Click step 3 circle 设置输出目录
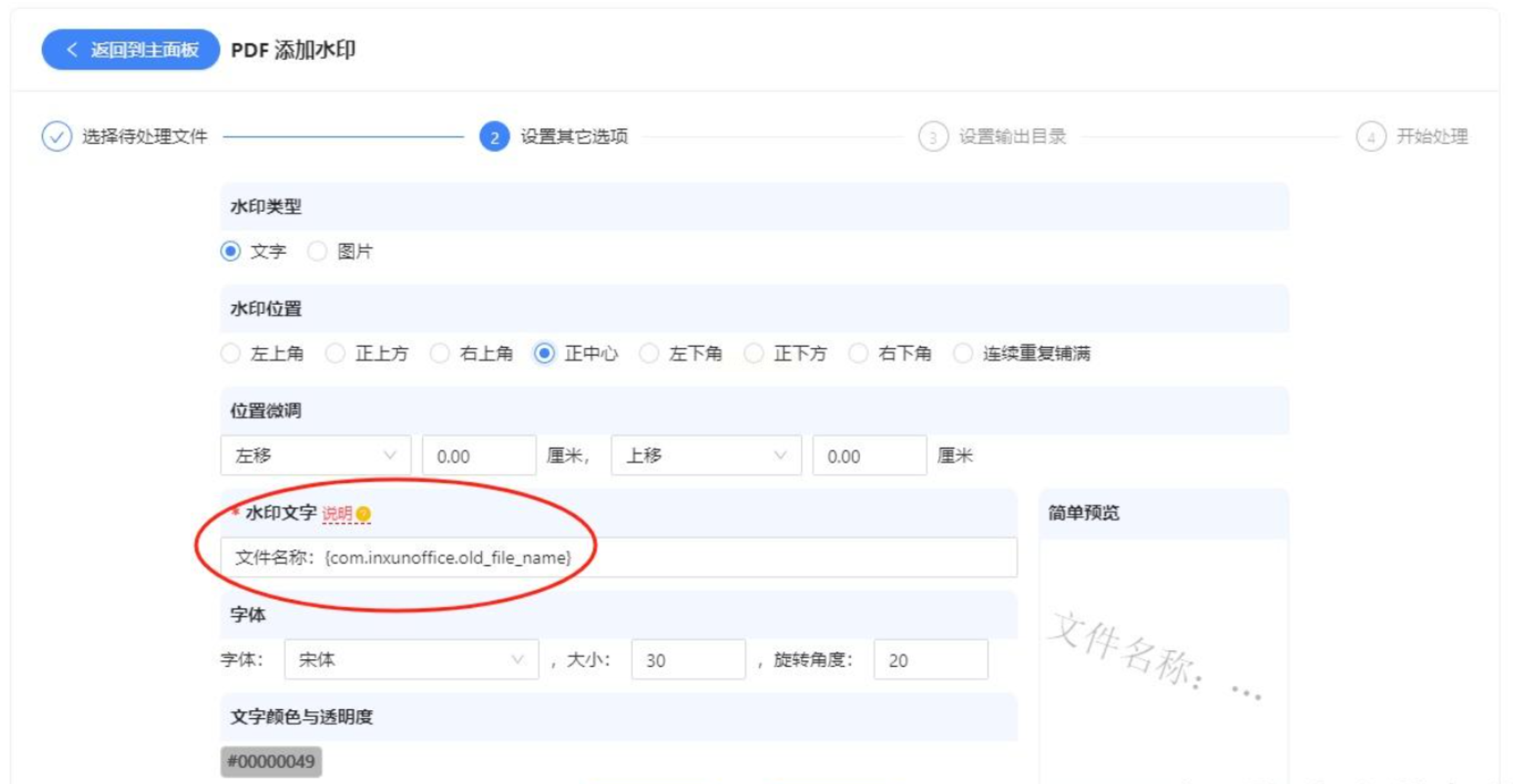Viewport: 1513px width, 784px height. [932, 137]
